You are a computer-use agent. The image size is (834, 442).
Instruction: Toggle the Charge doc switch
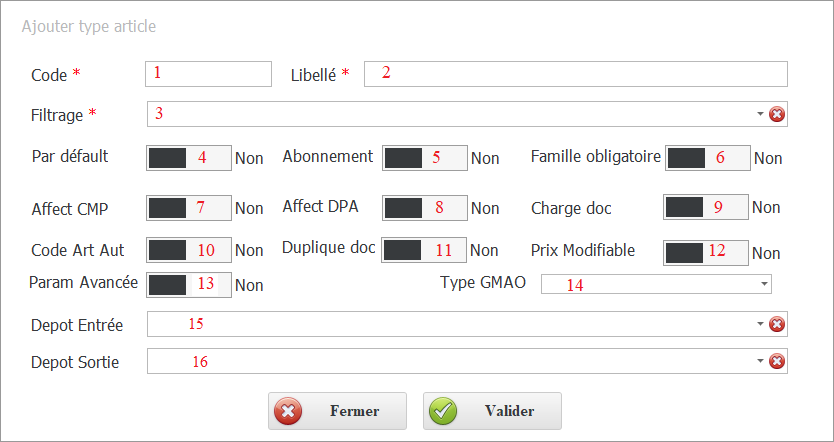click(706, 207)
